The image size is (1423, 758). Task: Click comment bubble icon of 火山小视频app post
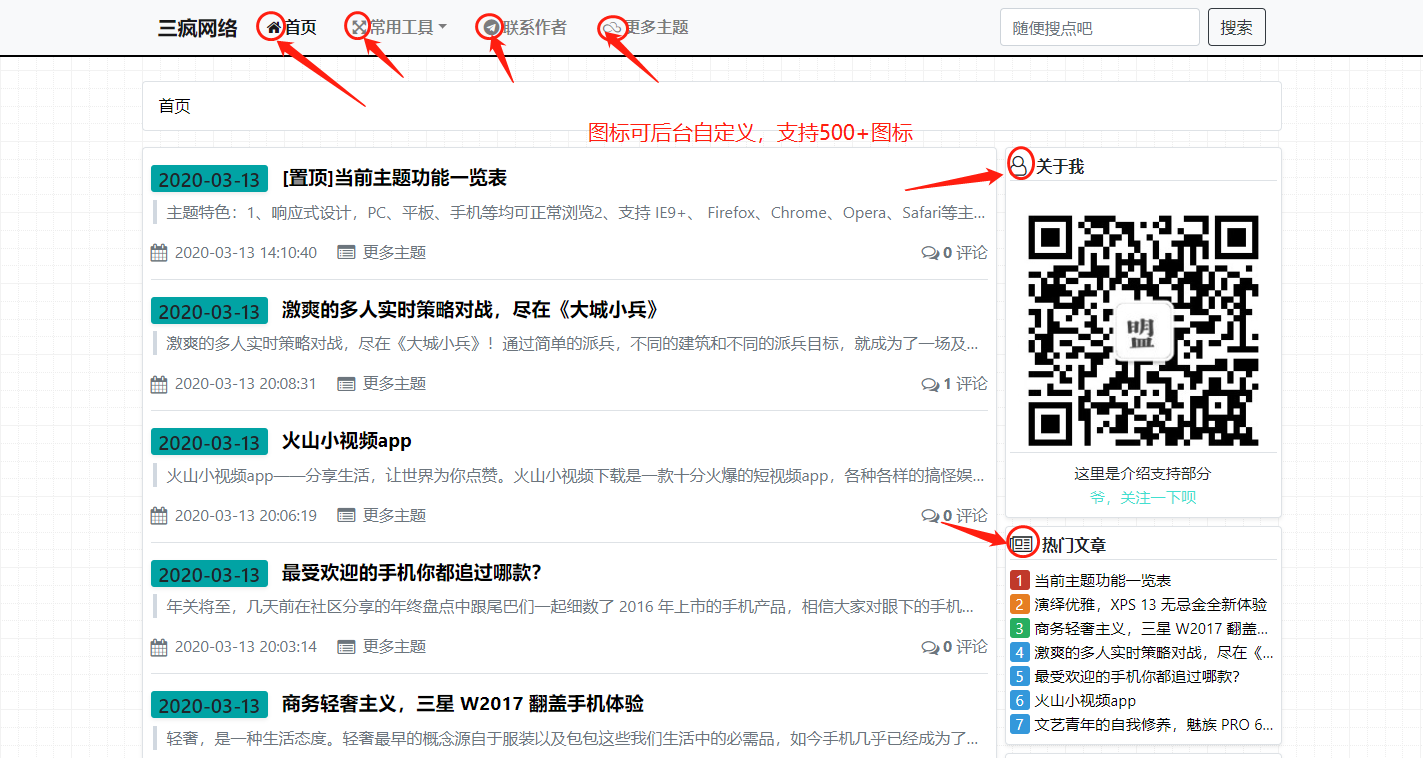click(930, 516)
